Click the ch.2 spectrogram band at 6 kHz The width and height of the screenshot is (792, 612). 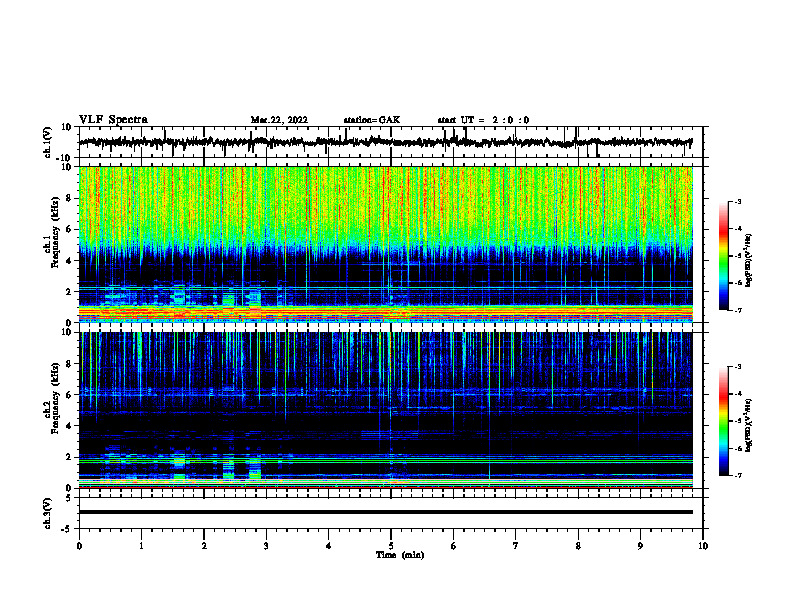tap(386, 393)
